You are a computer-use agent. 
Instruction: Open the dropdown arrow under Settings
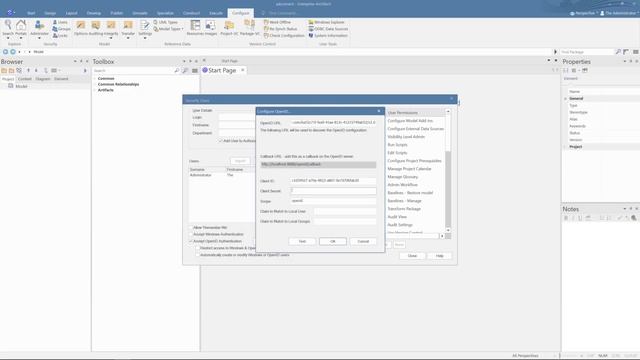pos(145,38)
